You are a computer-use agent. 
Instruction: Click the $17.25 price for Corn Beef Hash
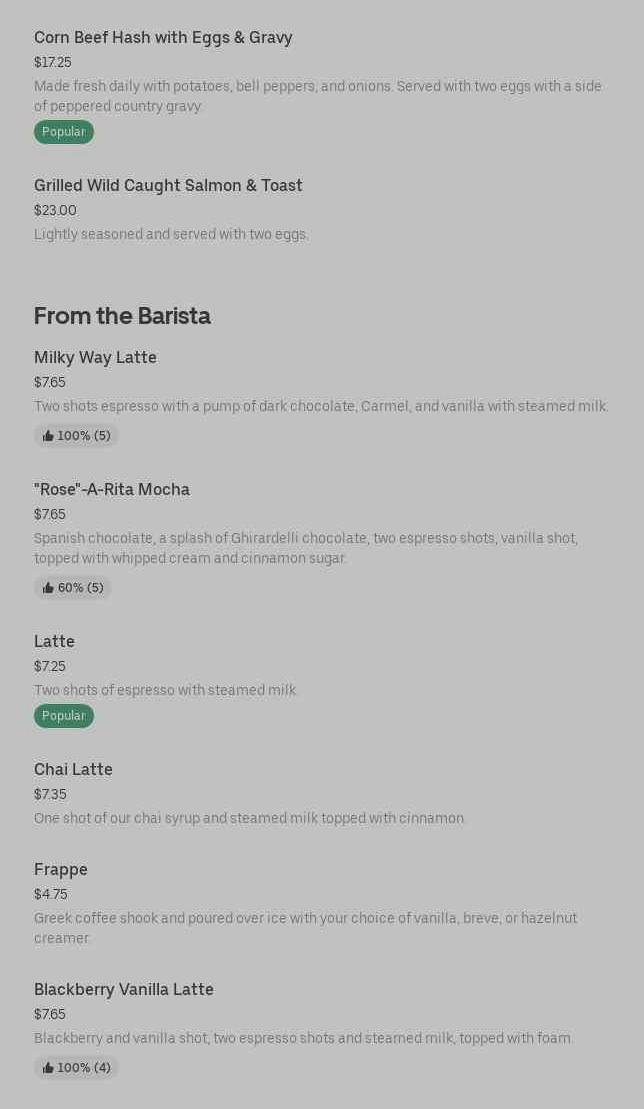click(x=53, y=63)
